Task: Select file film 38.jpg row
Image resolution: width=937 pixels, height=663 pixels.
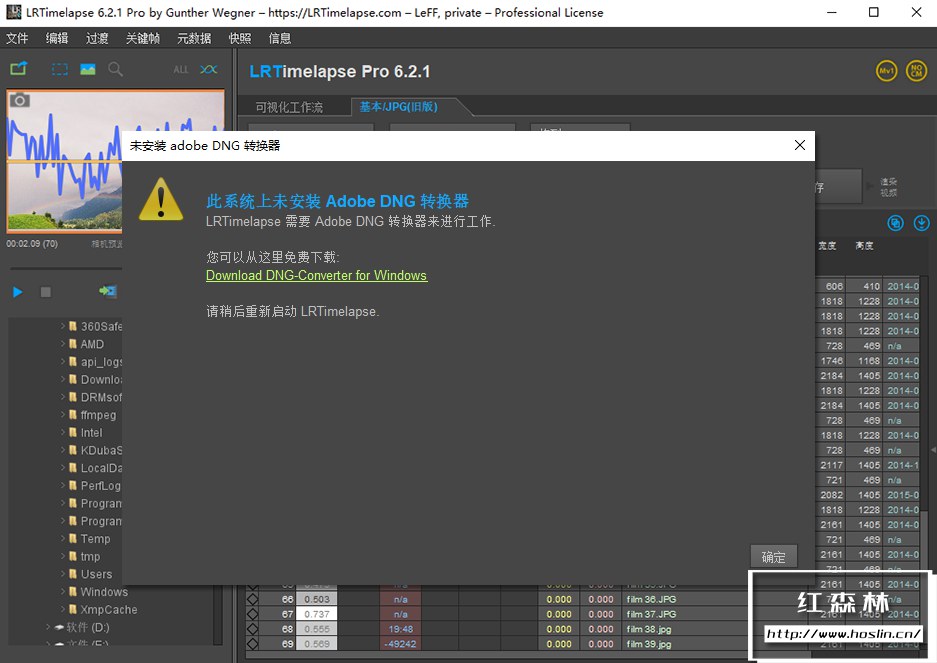Action: click(x=648, y=629)
